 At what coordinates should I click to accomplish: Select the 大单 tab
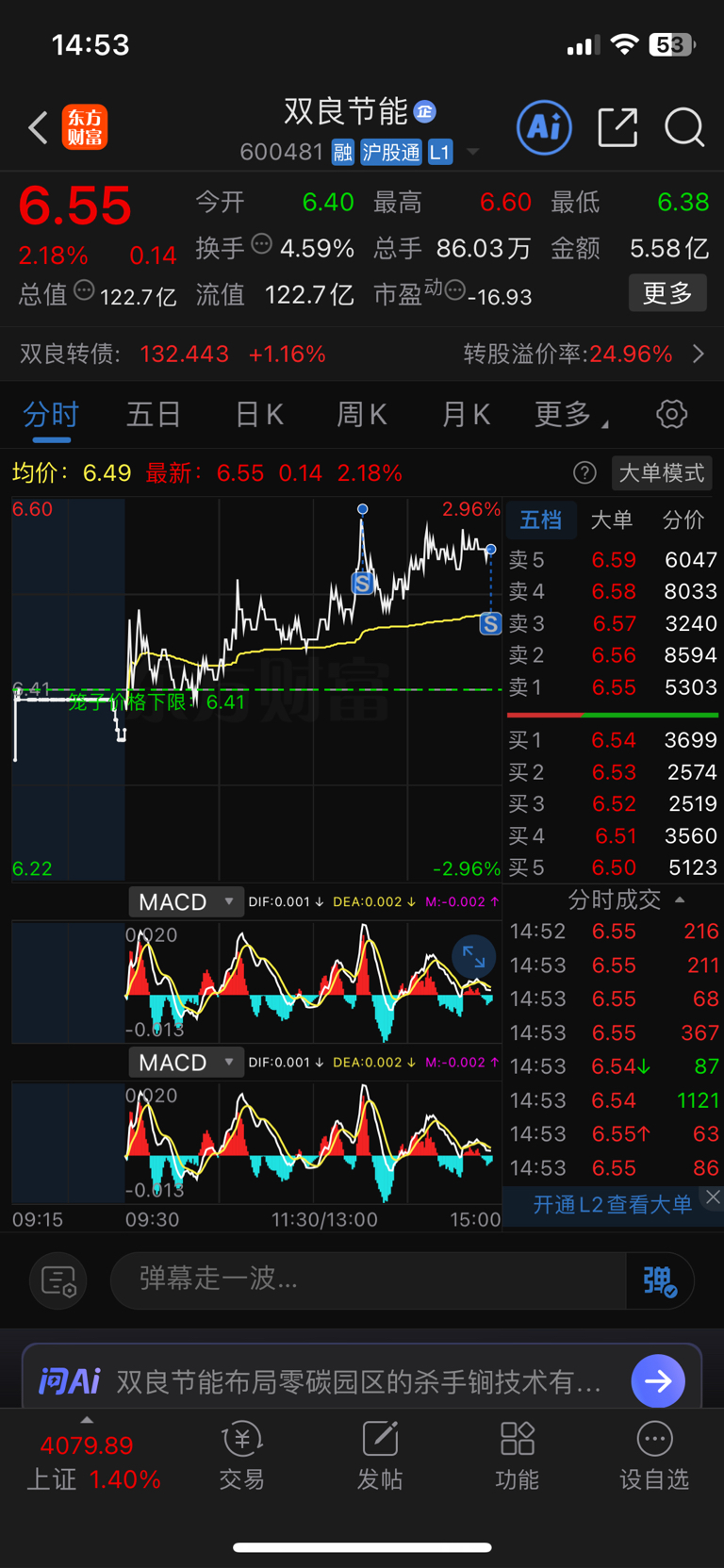coord(611,520)
